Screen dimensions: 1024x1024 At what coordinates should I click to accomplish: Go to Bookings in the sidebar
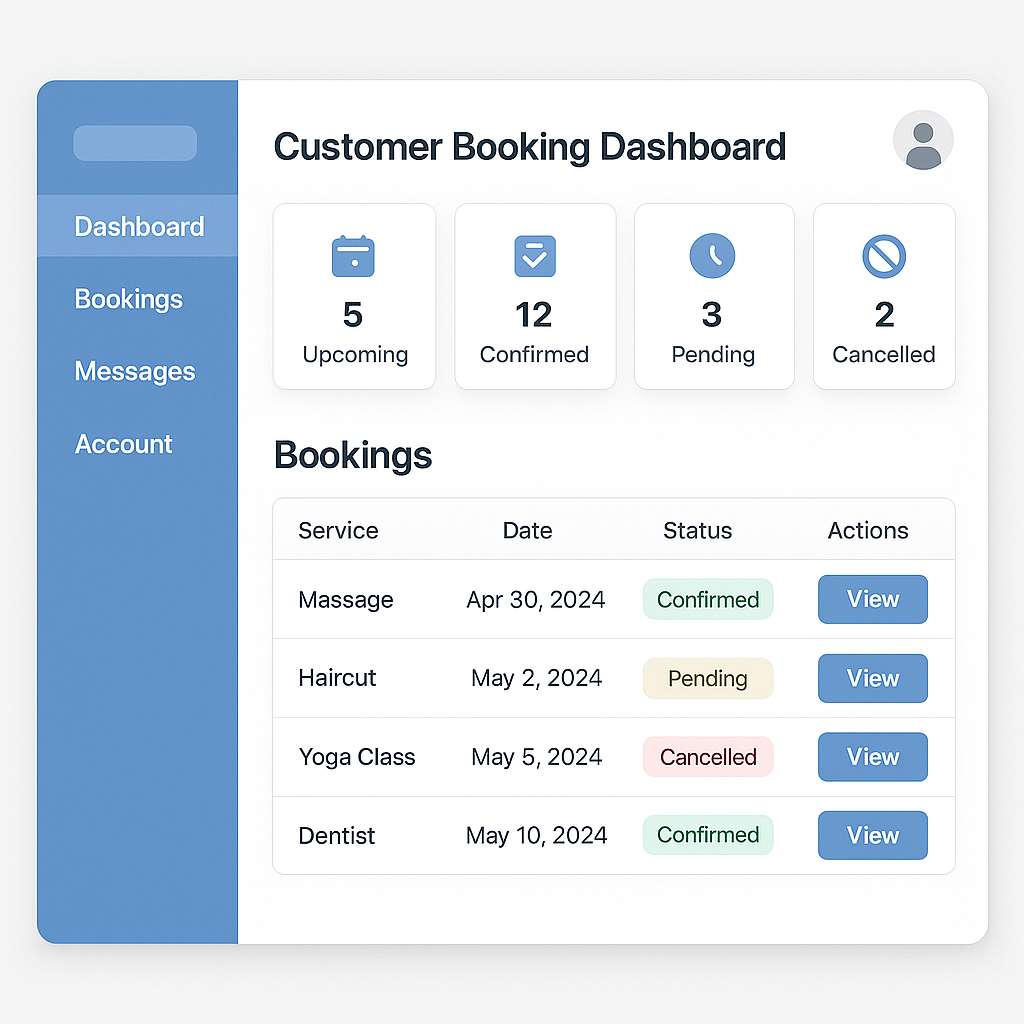coord(129,299)
